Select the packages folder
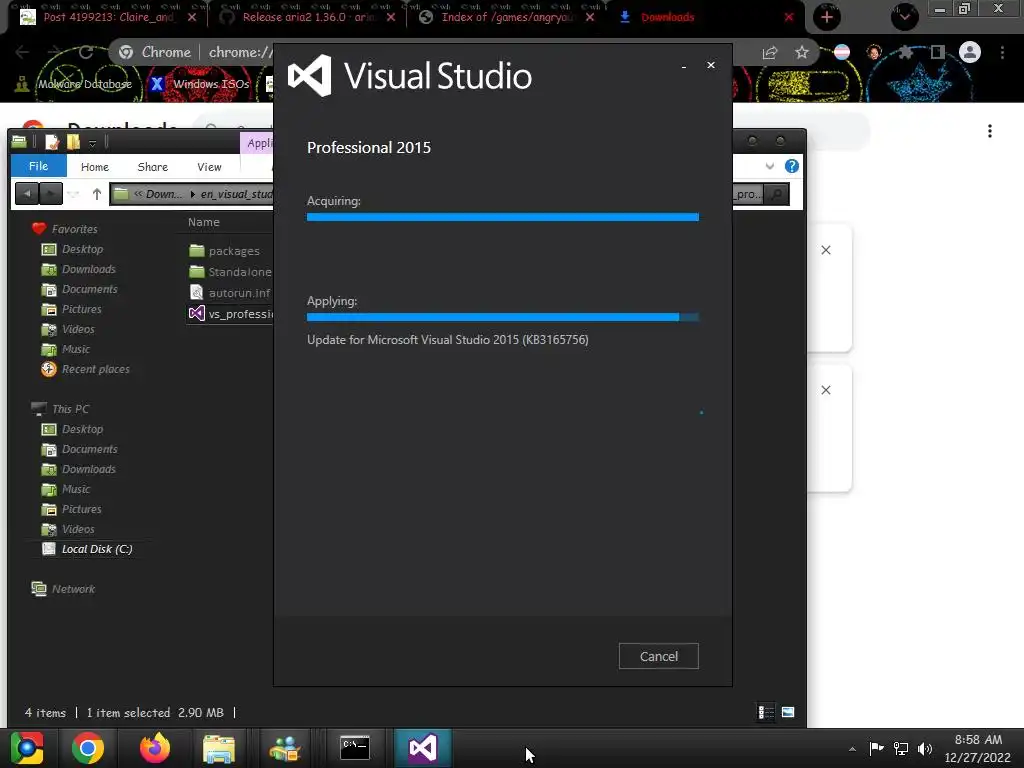Image resolution: width=1024 pixels, height=768 pixels. pyautogui.click(x=225, y=251)
